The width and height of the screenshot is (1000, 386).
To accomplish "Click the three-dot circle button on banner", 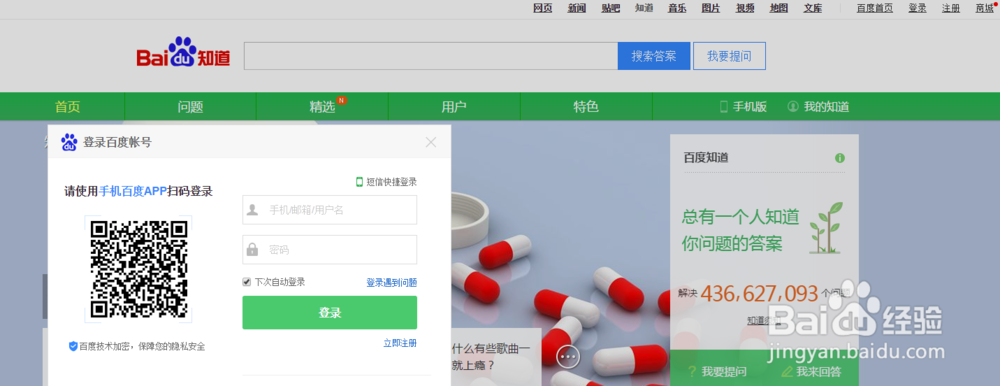I will pos(568,357).
